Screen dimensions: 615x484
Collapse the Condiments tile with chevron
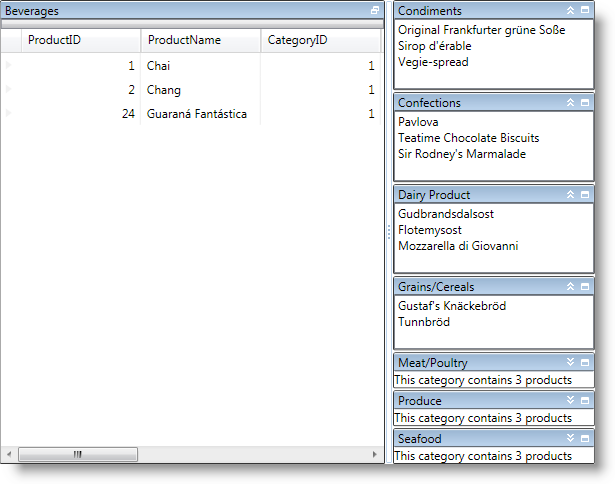click(570, 10)
